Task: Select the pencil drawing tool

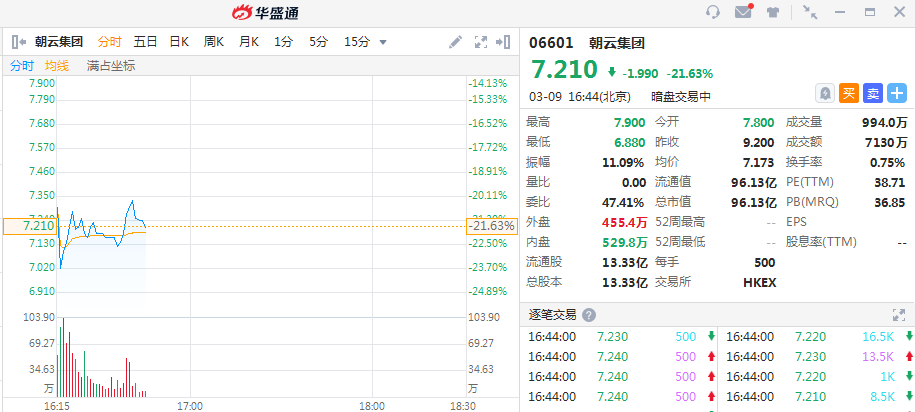Action: click(455, 42)
